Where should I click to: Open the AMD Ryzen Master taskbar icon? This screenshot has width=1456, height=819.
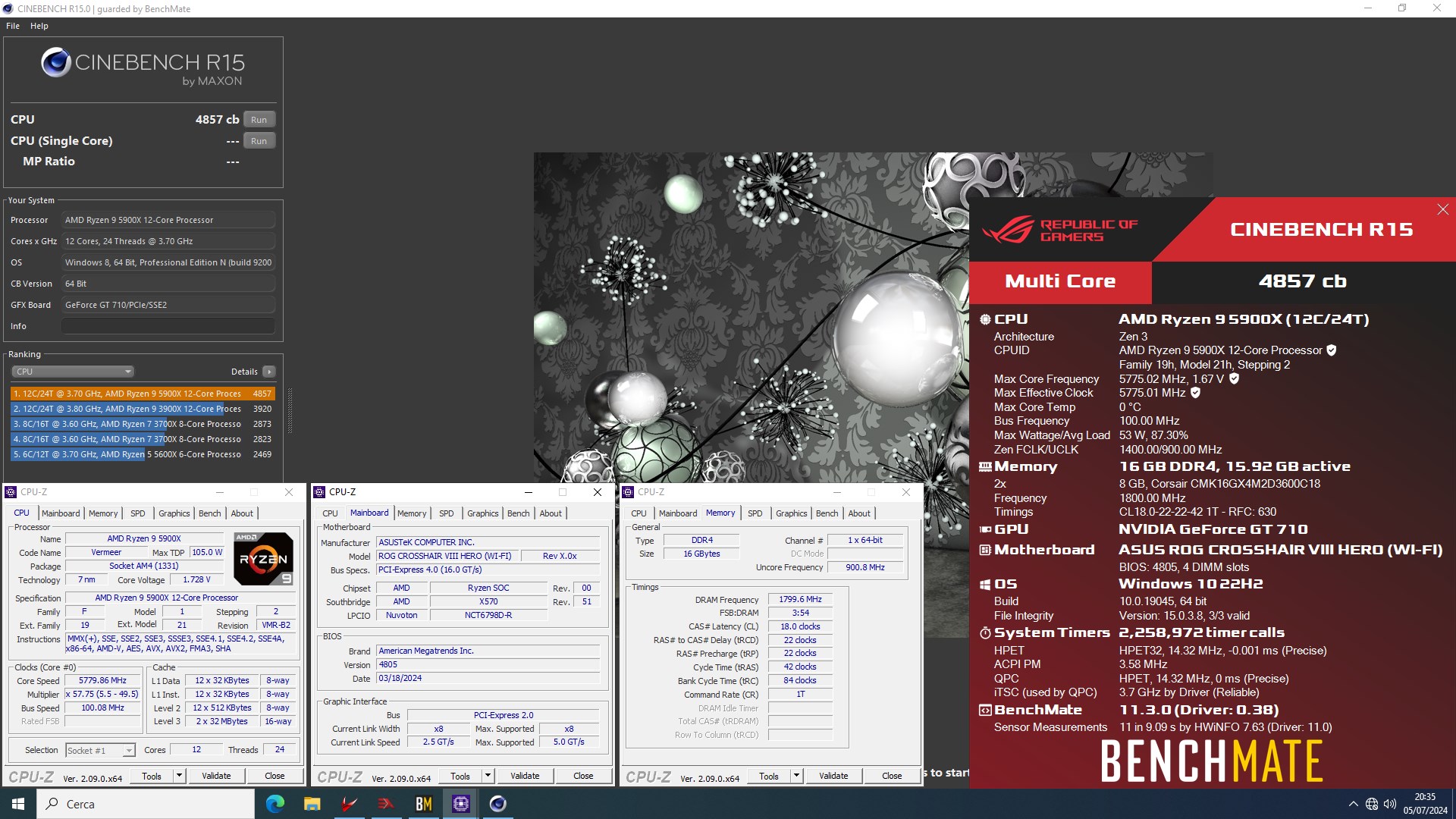coord(386,804)
